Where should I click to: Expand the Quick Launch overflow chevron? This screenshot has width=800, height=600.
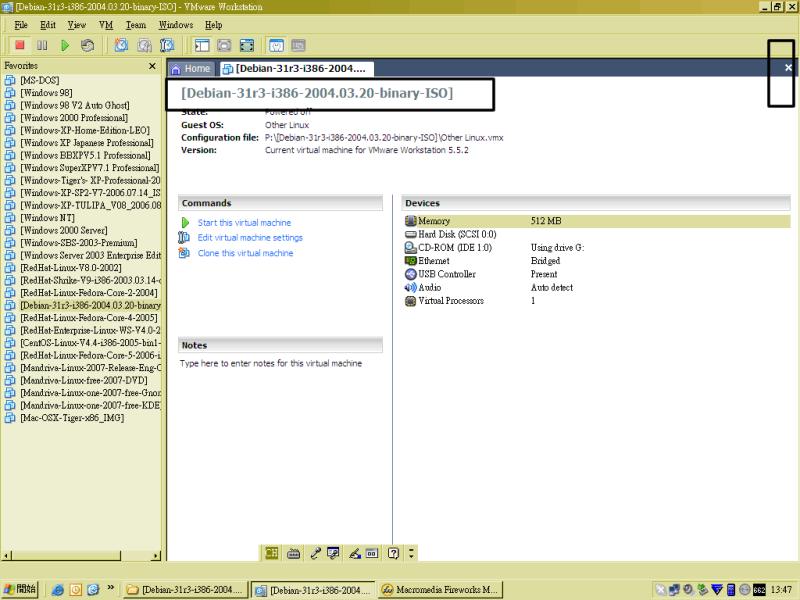[111, 588]
